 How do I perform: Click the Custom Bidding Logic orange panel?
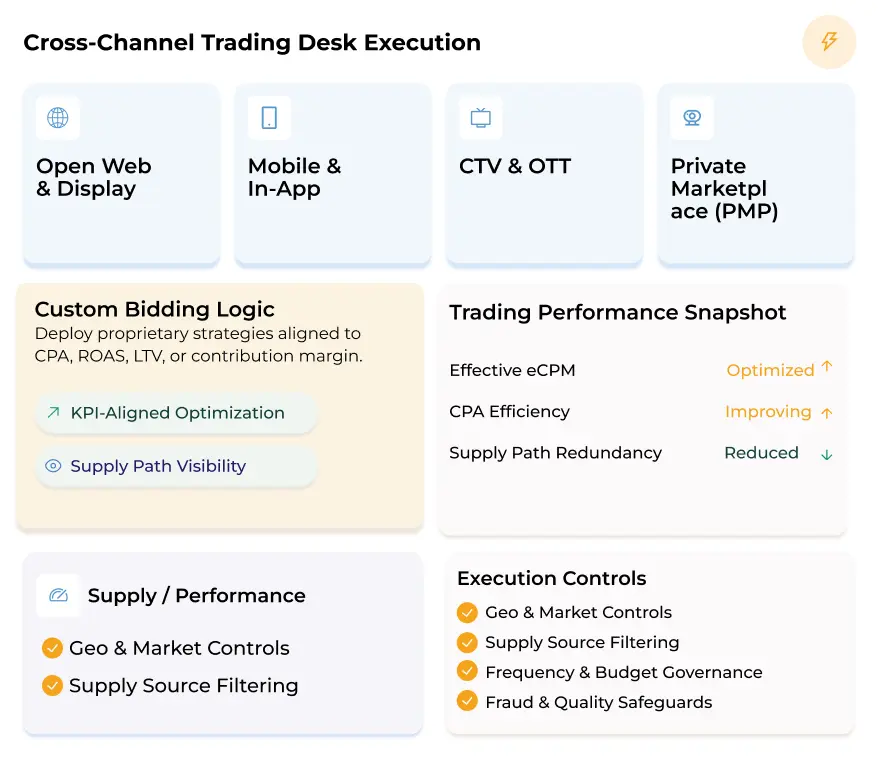point(220,500)
